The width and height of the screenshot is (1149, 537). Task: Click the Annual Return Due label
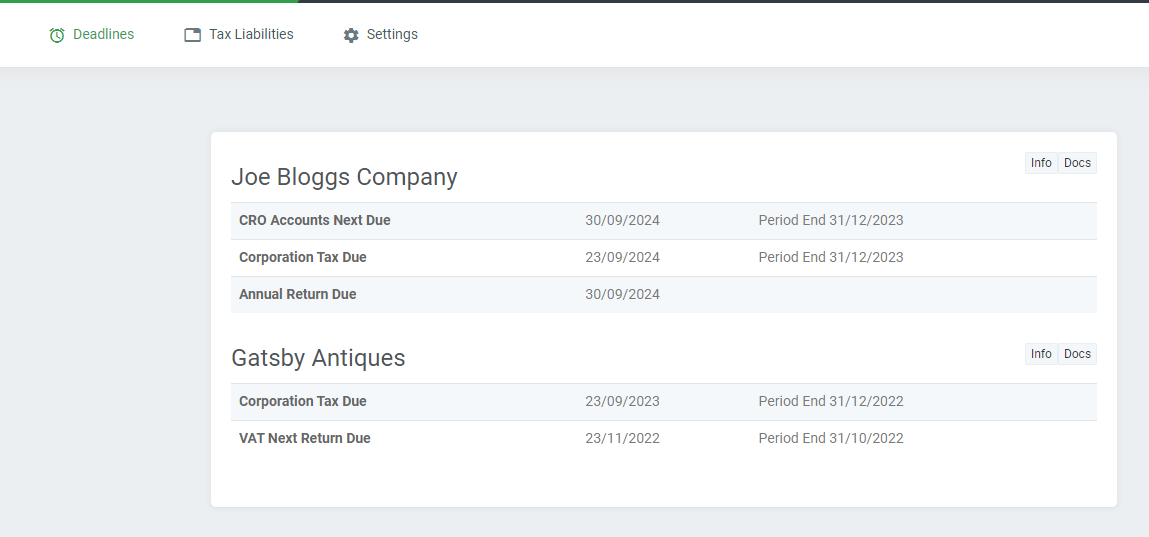(x=298, y=295)
